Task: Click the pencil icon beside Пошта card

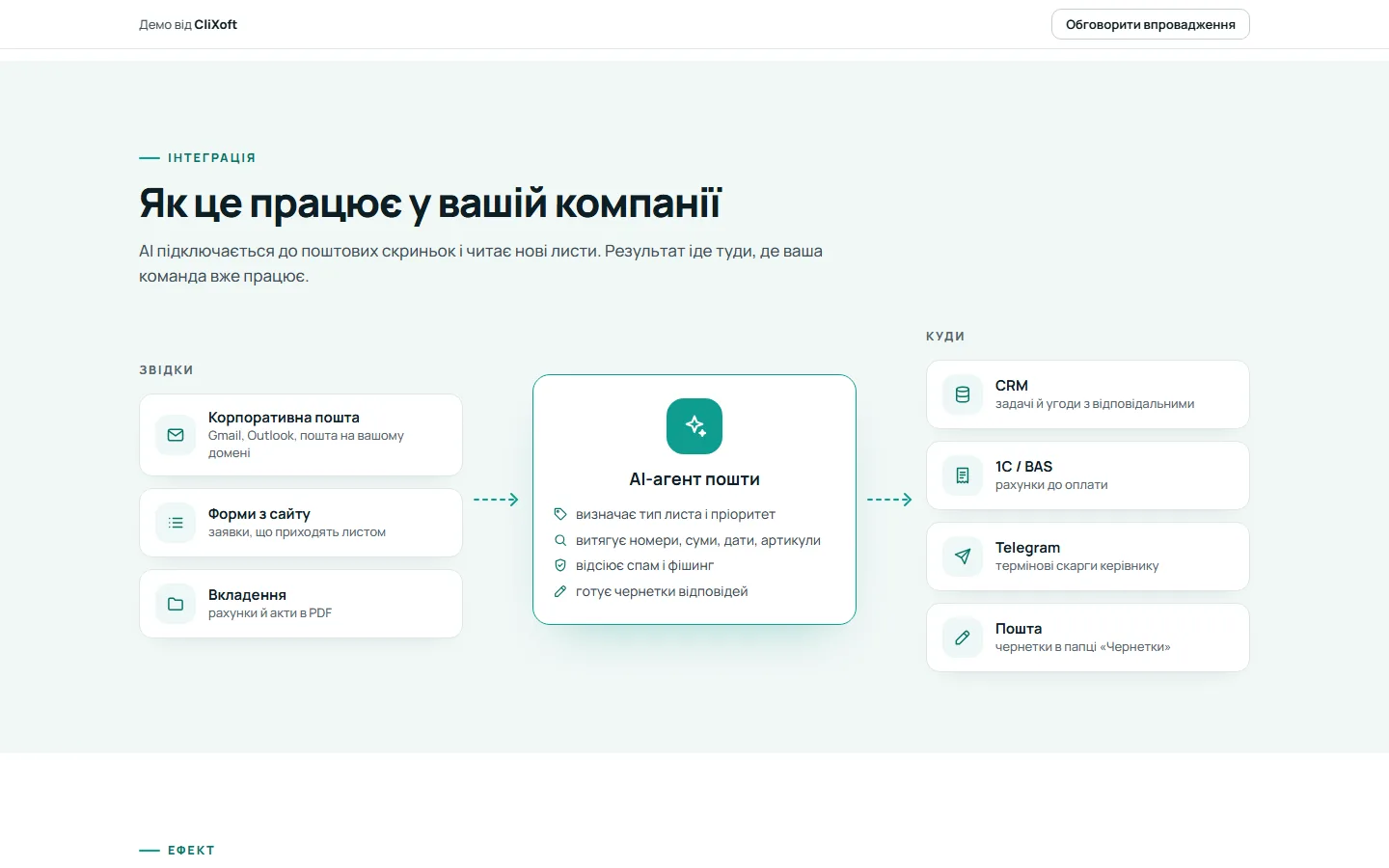Action: pyautogui.click(x=963, y=637)
